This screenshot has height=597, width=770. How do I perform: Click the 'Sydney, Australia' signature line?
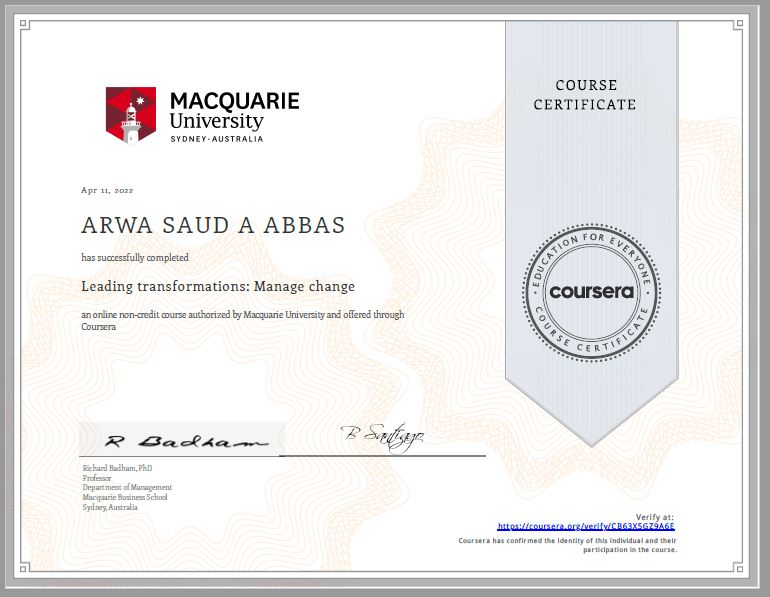click(110, 507)
